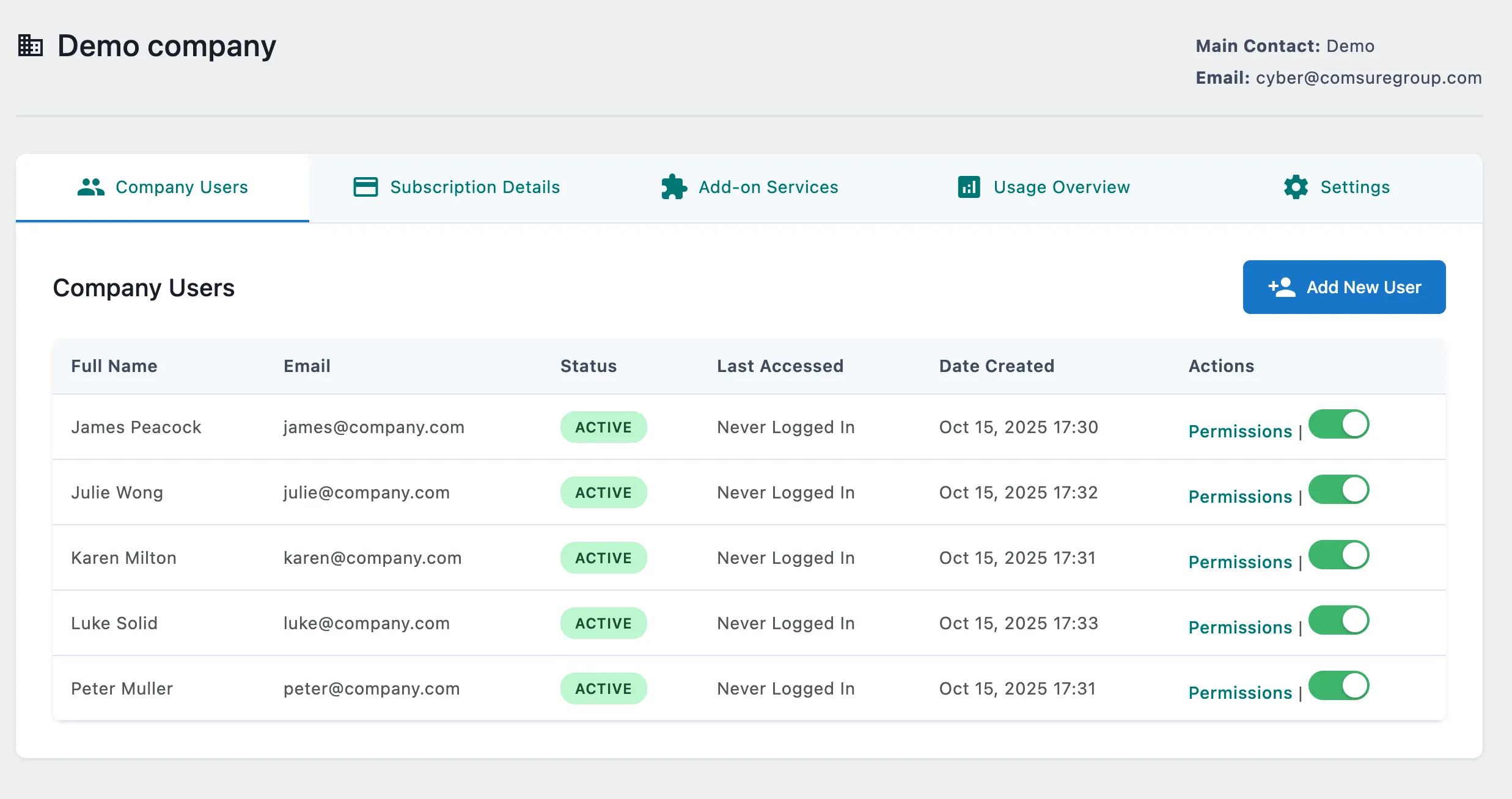
Task: Open Permissions for Peter Muller
Action: pos(1239,692)
